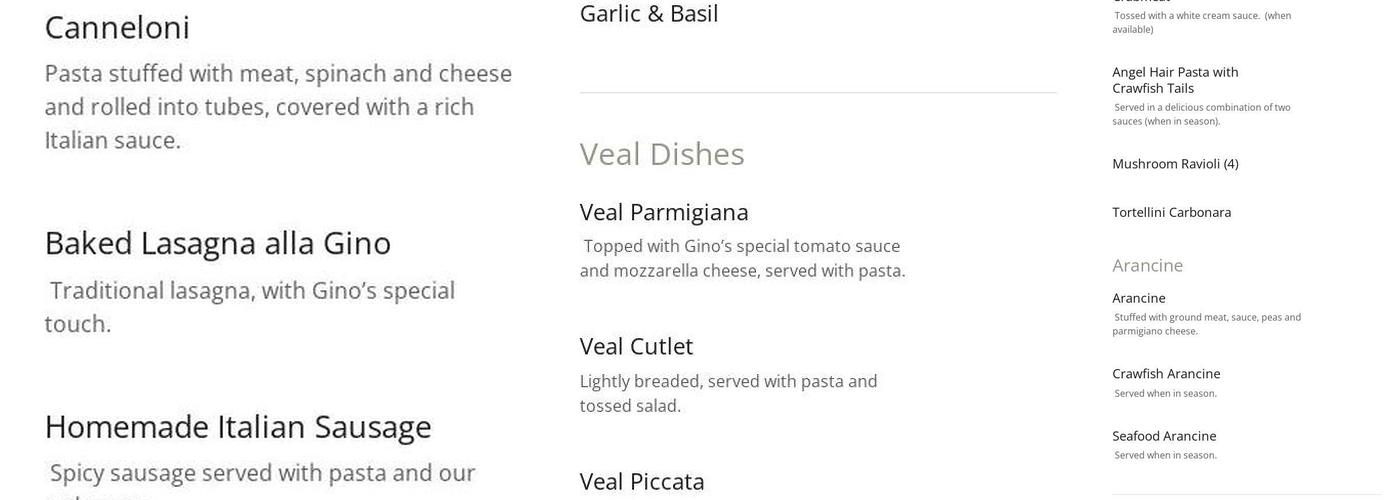Click the gray Arancine section heading
The image size is (1400, 500).
pyautogui.click(x=1147, y=265)
